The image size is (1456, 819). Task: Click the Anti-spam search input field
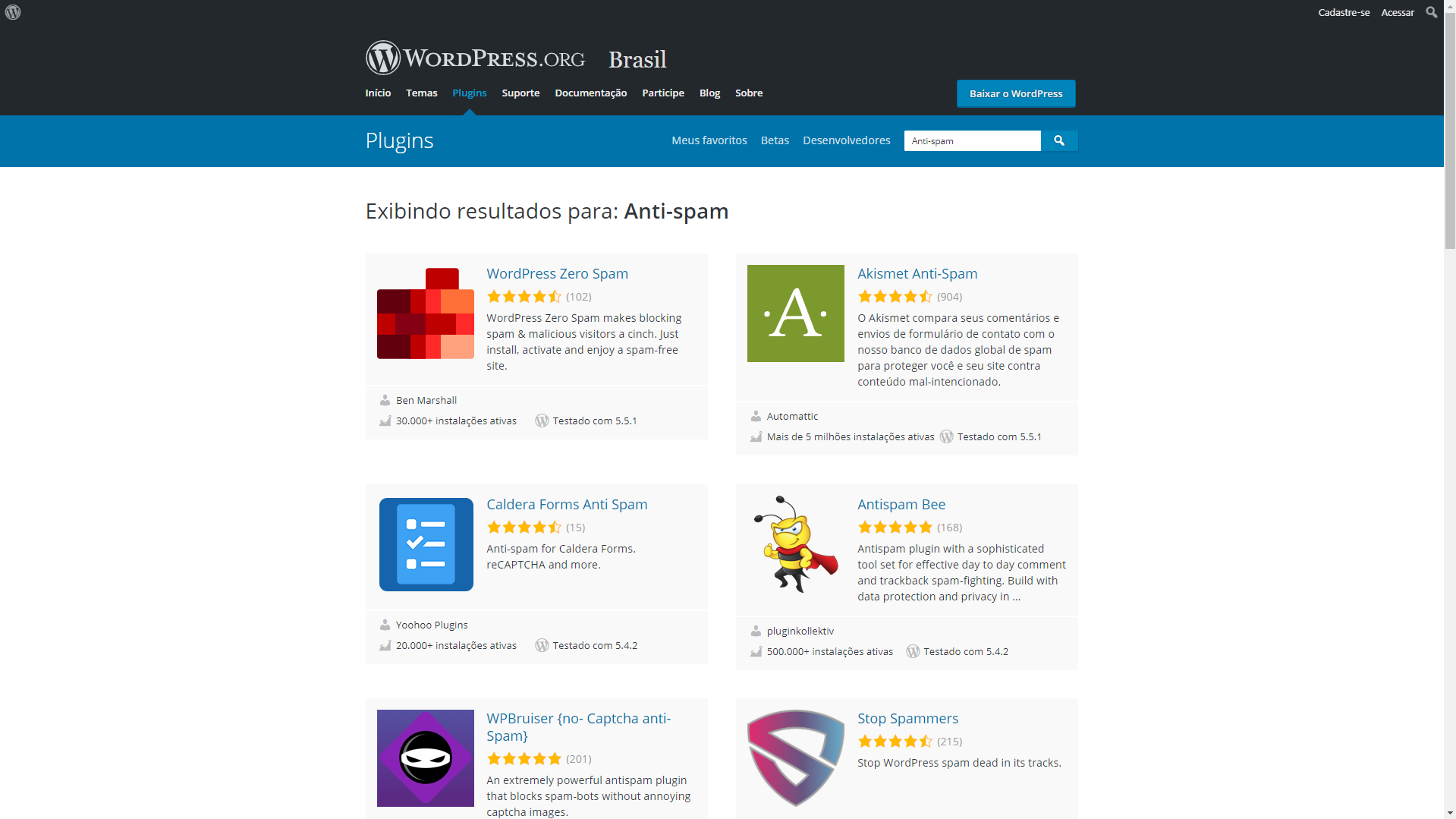pyautogui.click(x=973, y=140)
